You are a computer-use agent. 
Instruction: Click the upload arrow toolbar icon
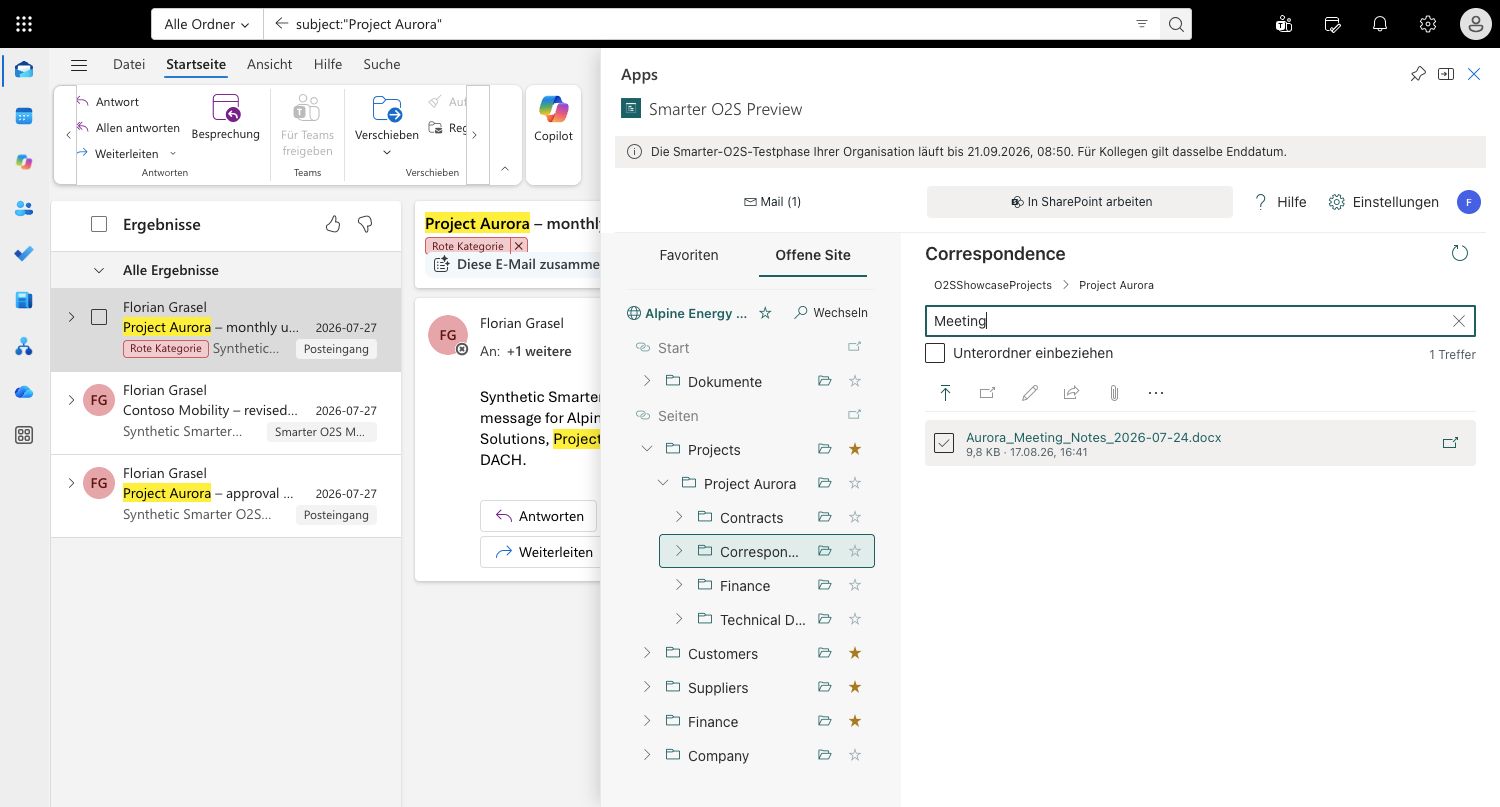click(x=945, y=393)
